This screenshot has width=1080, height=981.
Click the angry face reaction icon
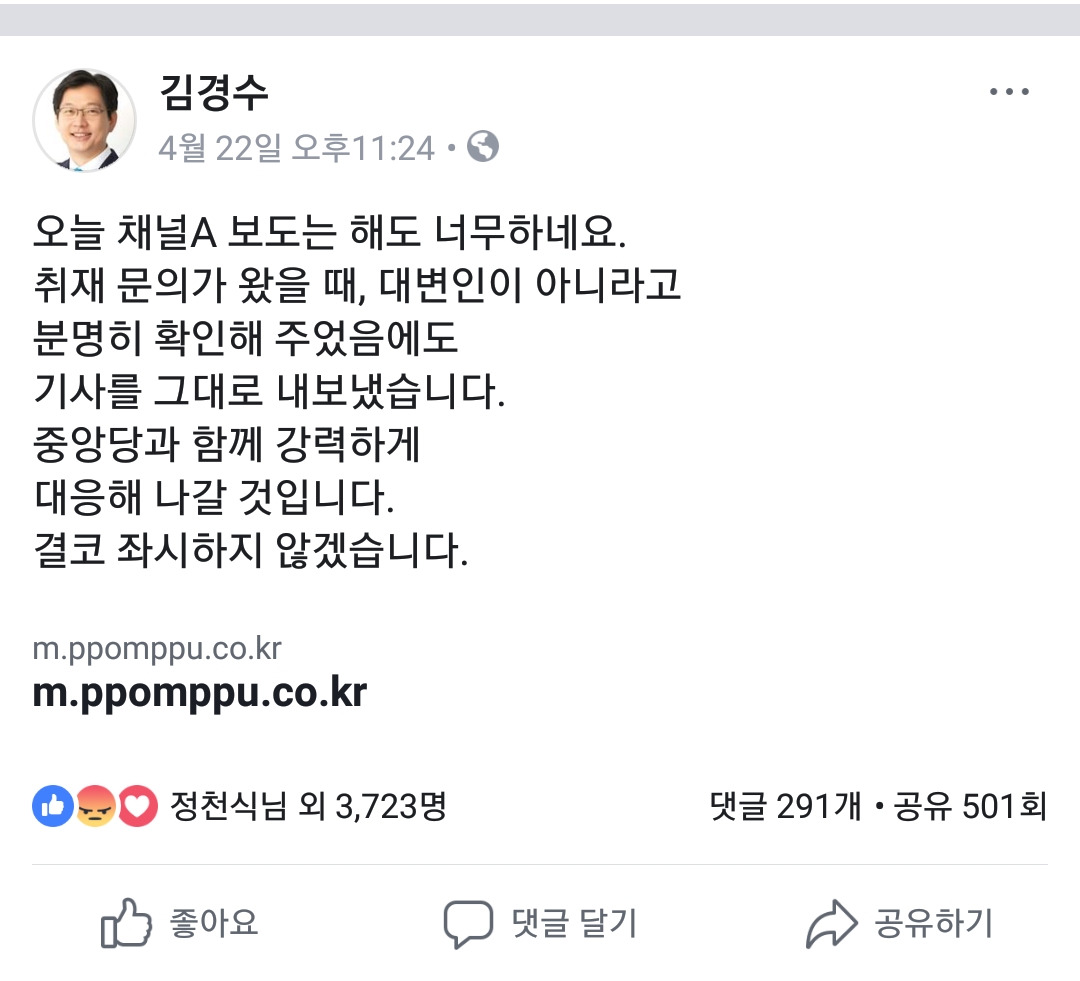coord(94,805)
